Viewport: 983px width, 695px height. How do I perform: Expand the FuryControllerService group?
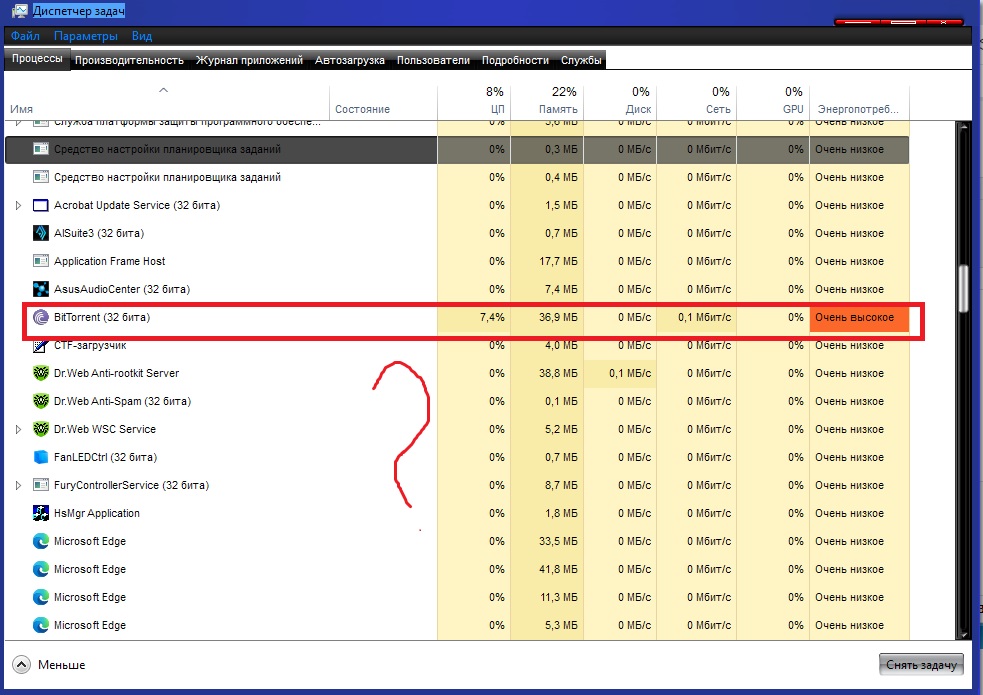tap(18, 485)
